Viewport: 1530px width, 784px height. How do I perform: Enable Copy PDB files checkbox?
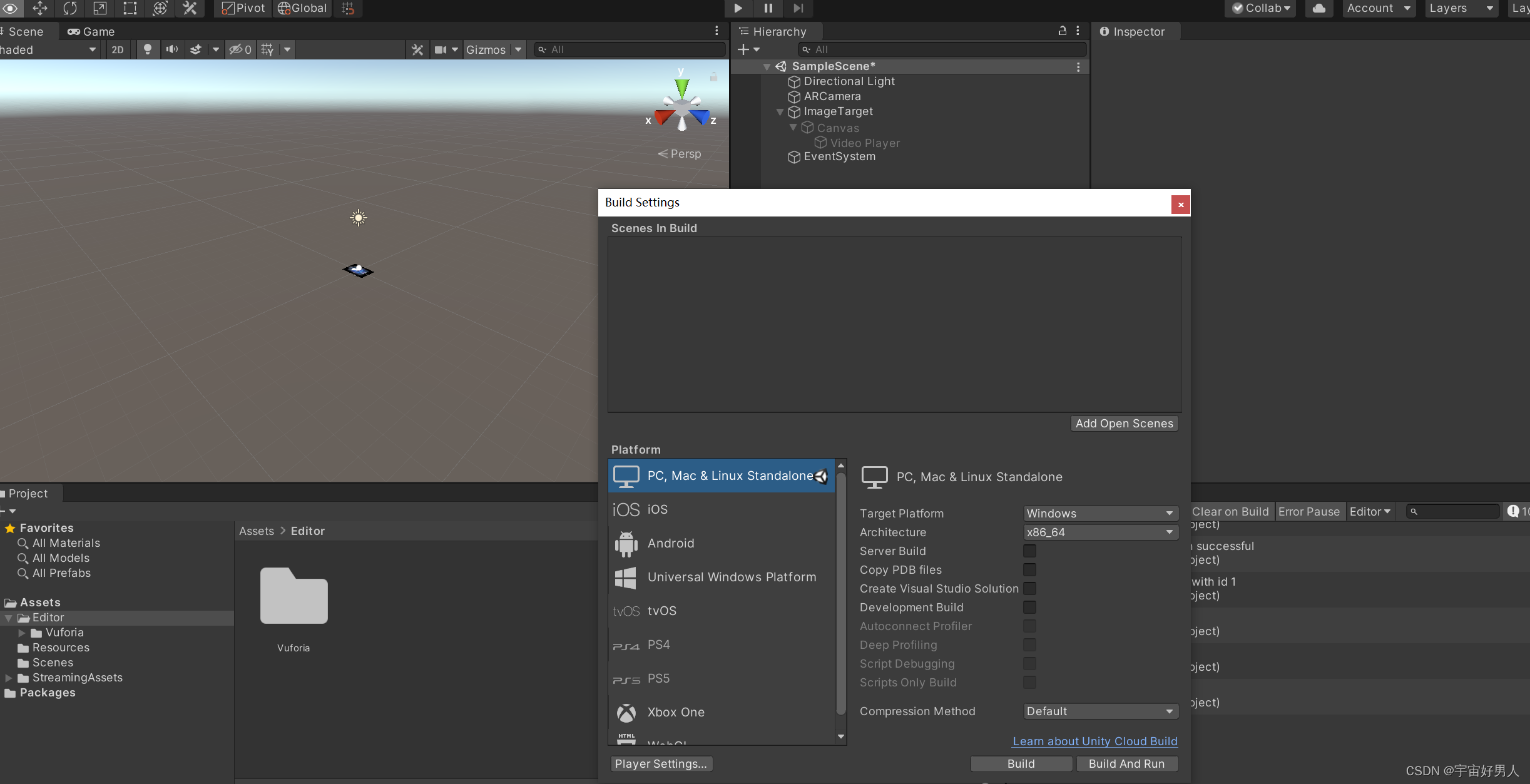[1029, 569]
